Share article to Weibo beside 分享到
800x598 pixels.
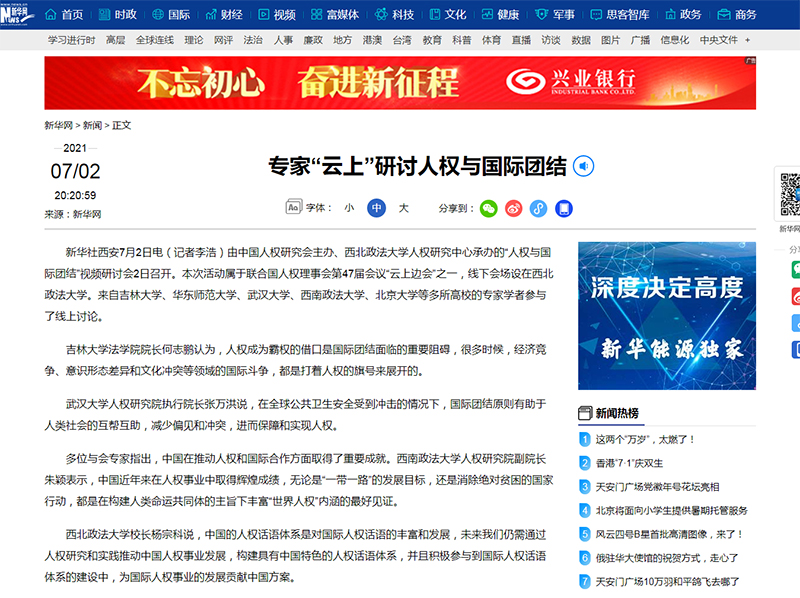click(x=514, y=208)
